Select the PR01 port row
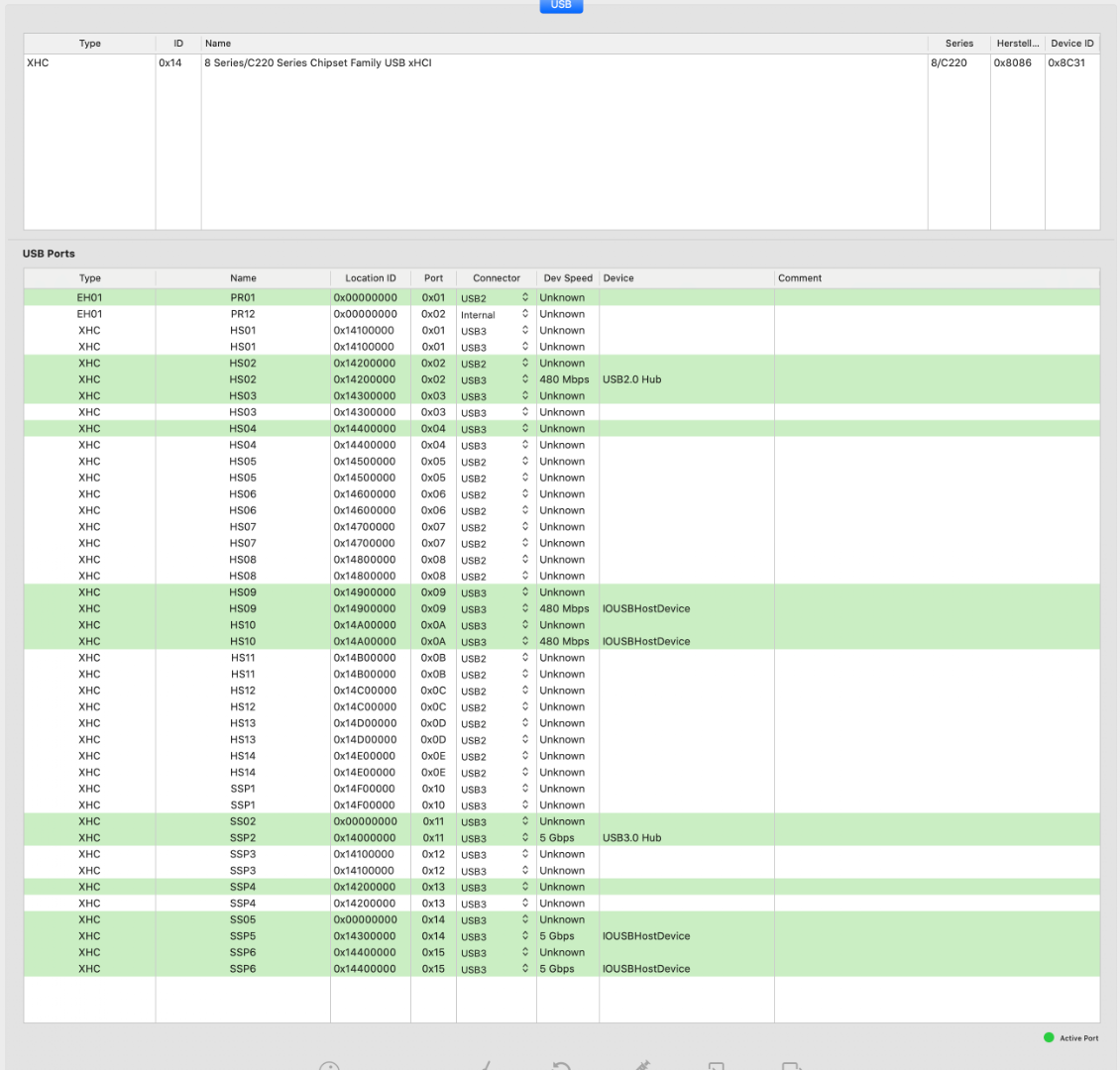The height and width of the screenshot is (1070, 1120). (243, 297)
